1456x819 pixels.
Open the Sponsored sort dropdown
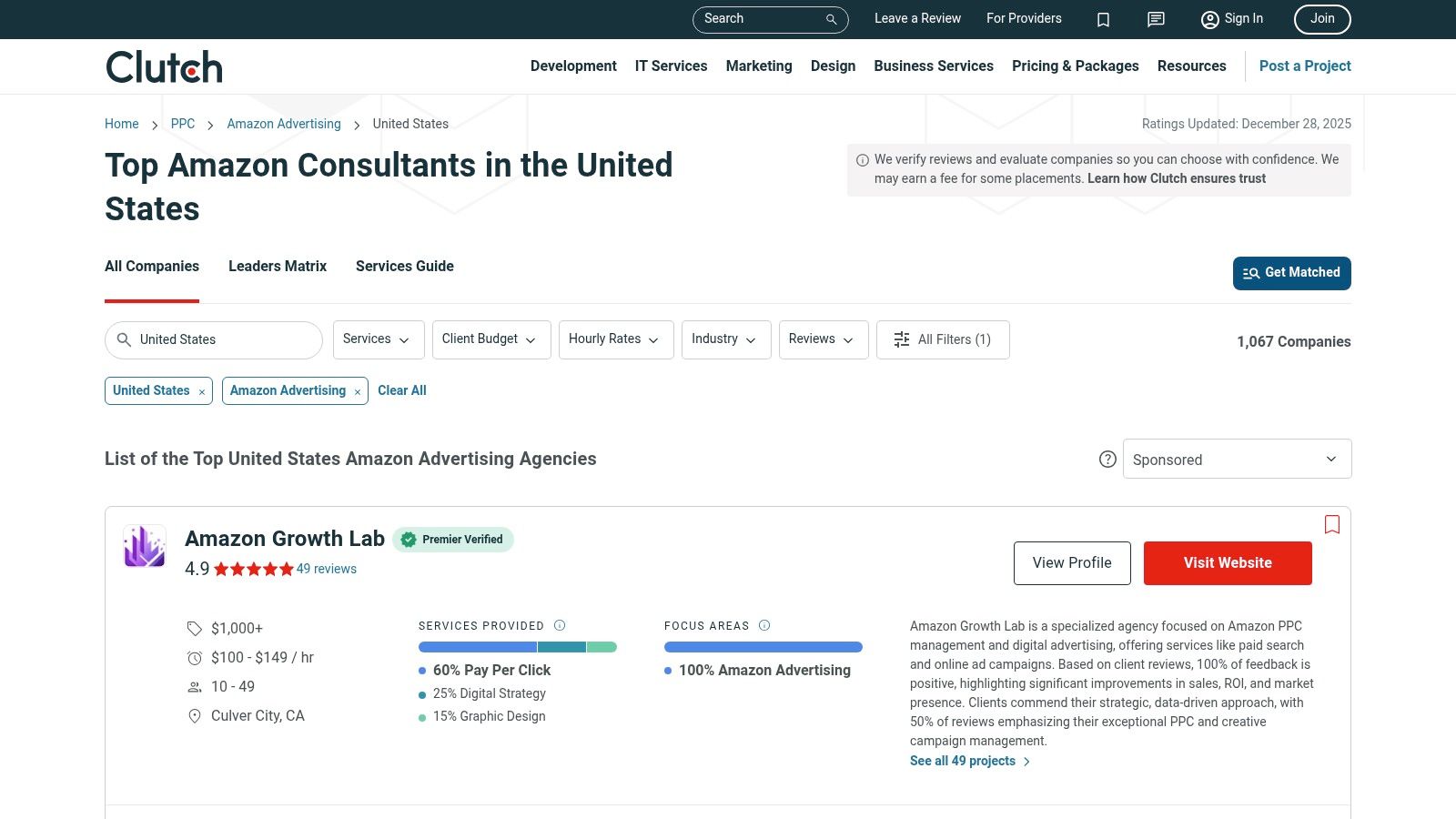1238,459
